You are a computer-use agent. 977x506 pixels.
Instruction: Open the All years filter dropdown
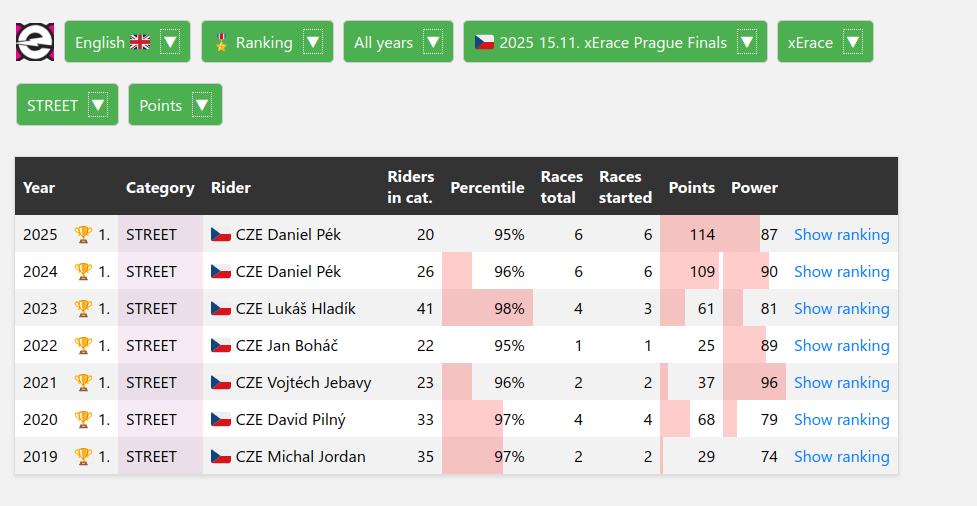tap(397, 42)
